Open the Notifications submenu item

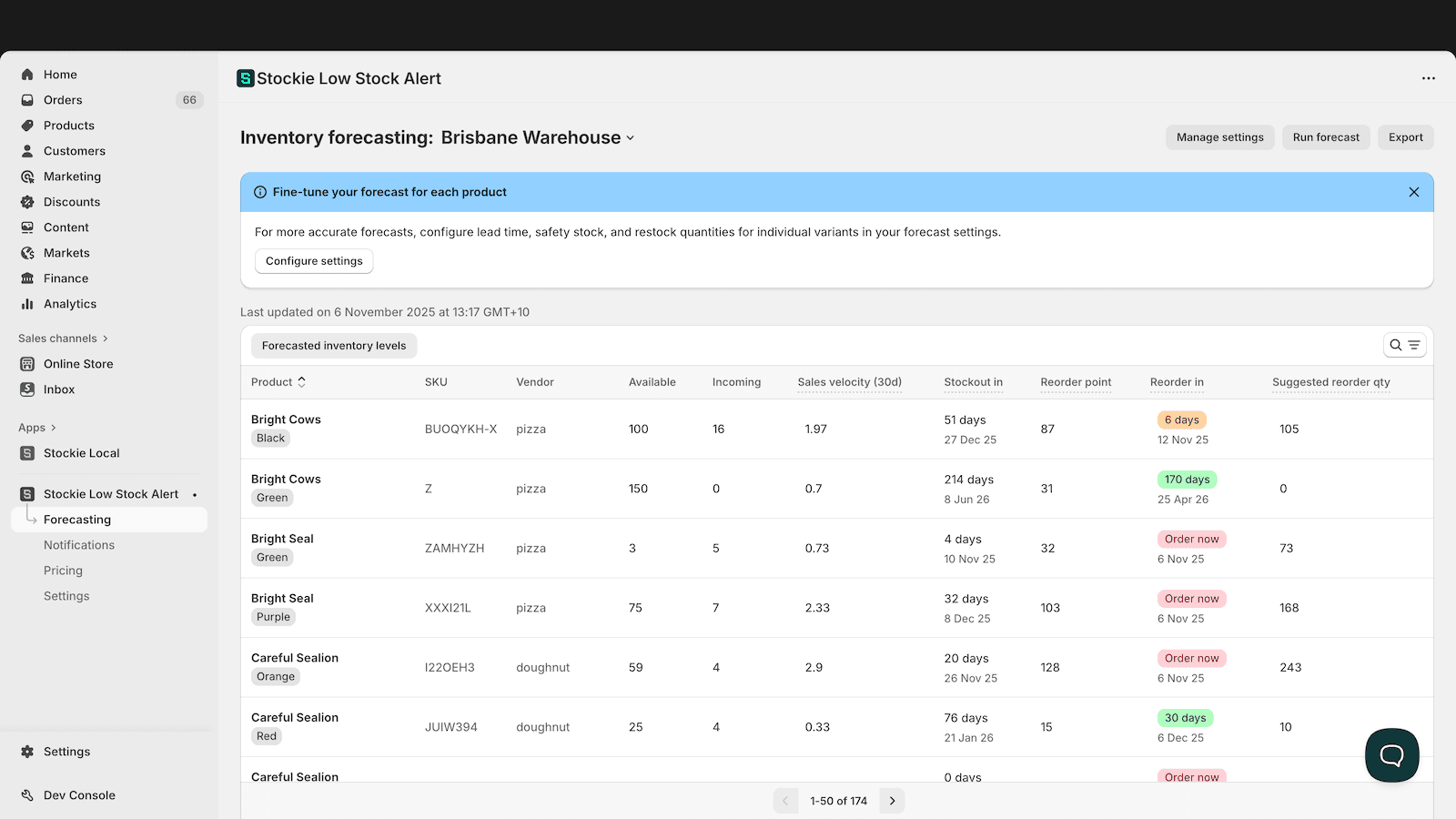[79, 545]
